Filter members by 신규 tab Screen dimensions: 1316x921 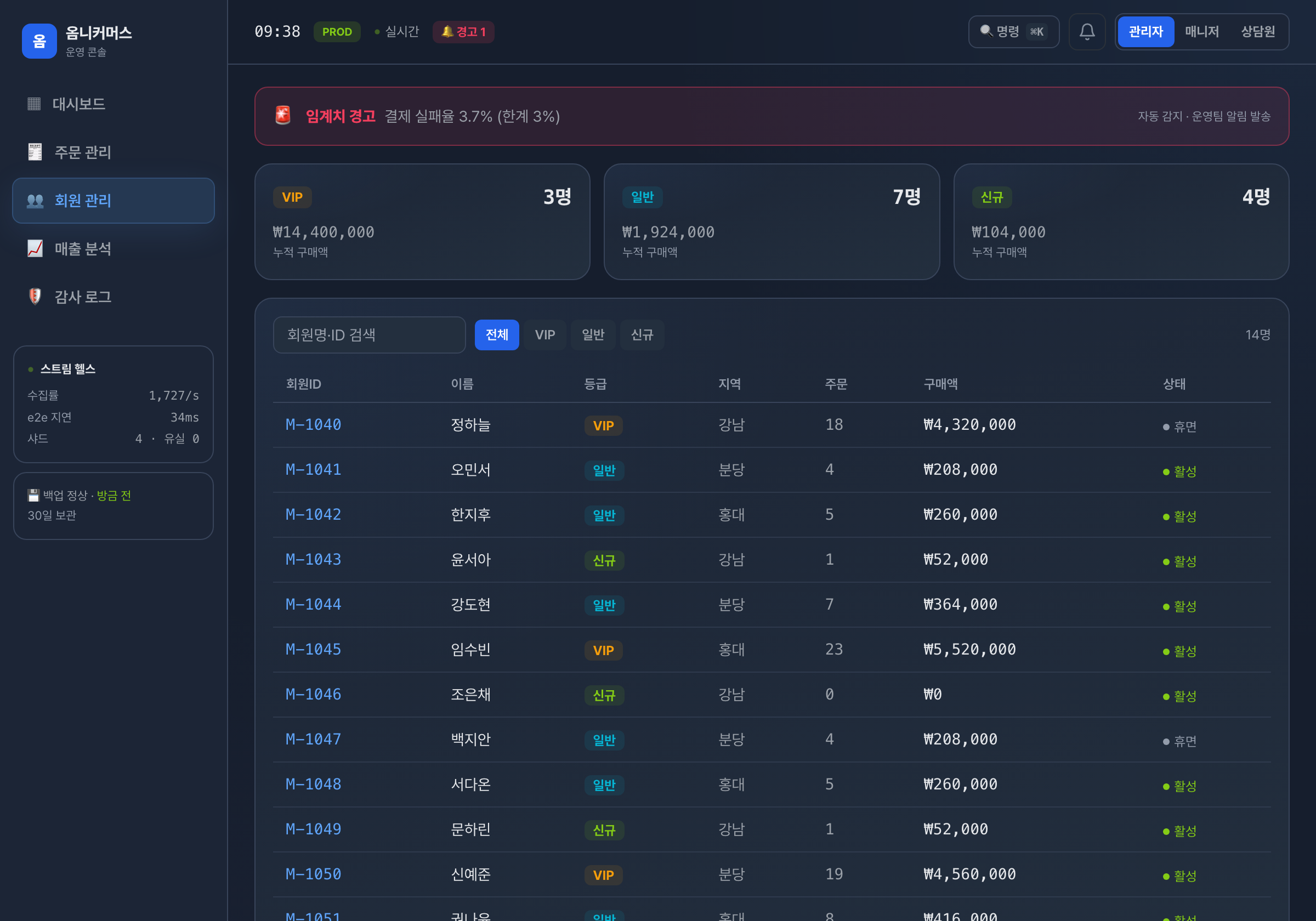tap(642, 335)
